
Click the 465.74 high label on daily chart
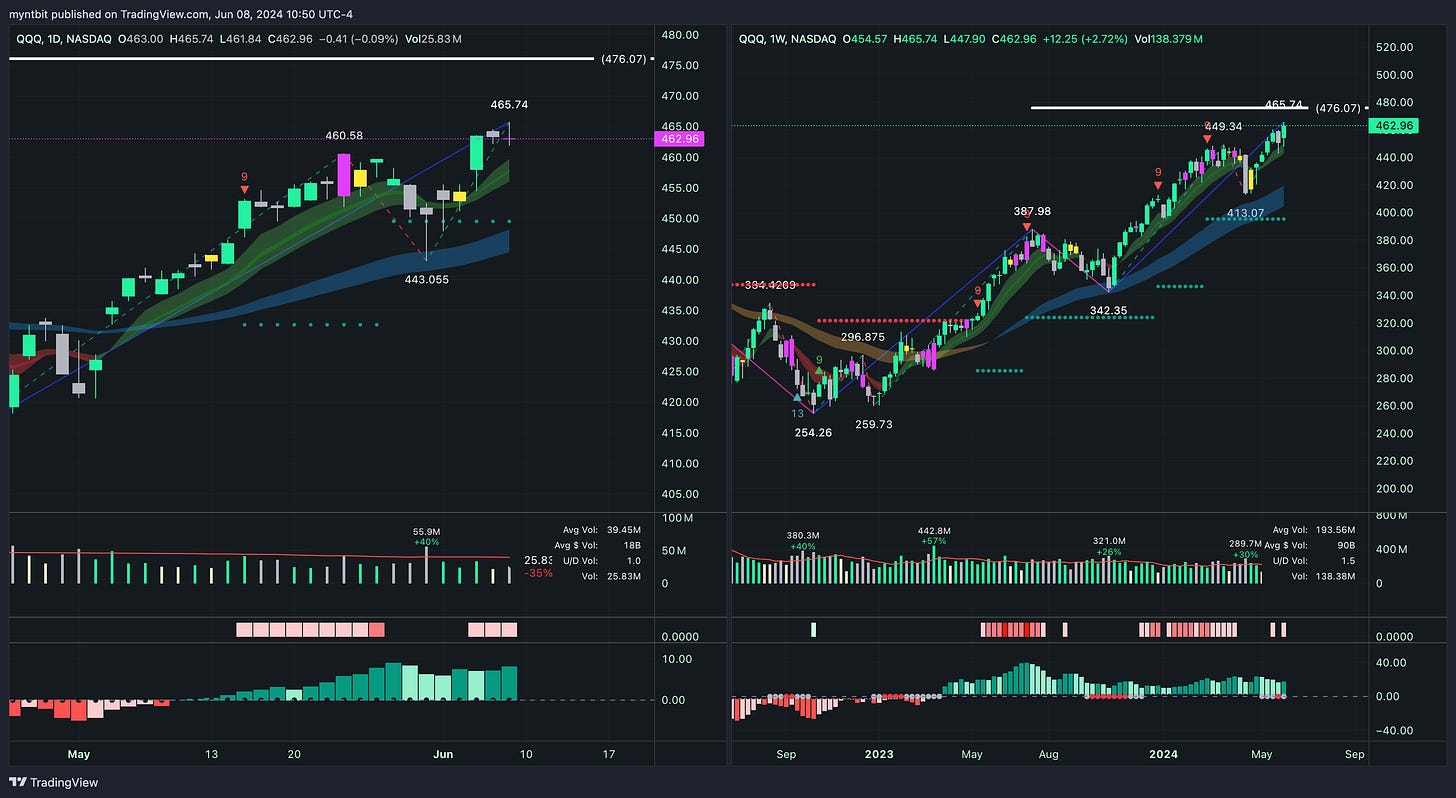509,104
